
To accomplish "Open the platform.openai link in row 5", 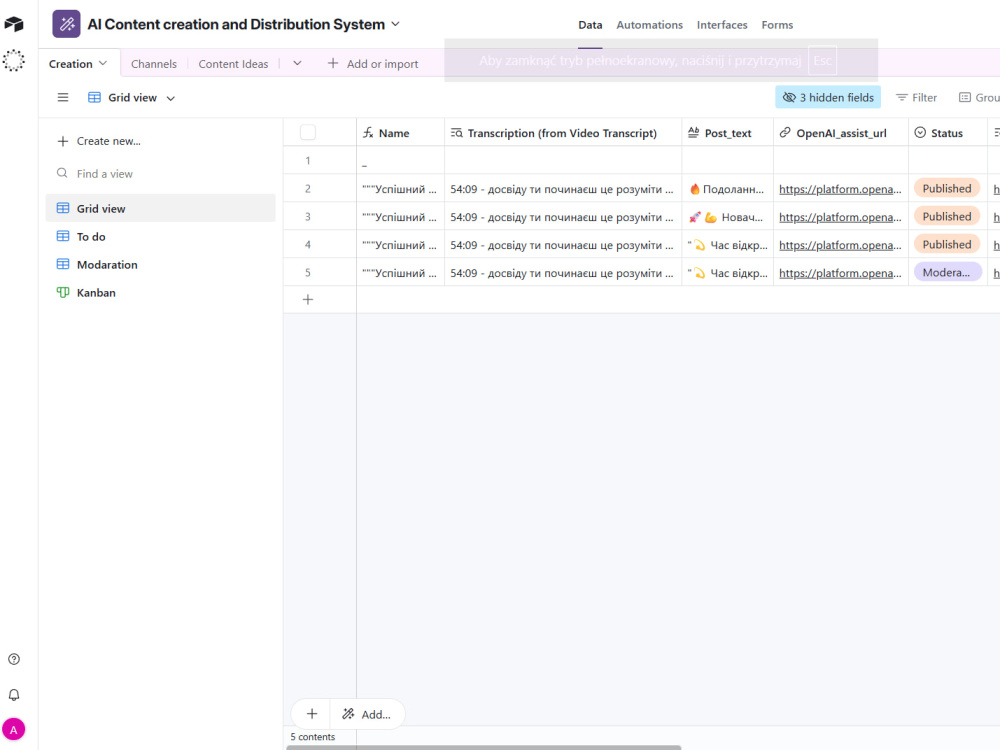I will (840, 274).
